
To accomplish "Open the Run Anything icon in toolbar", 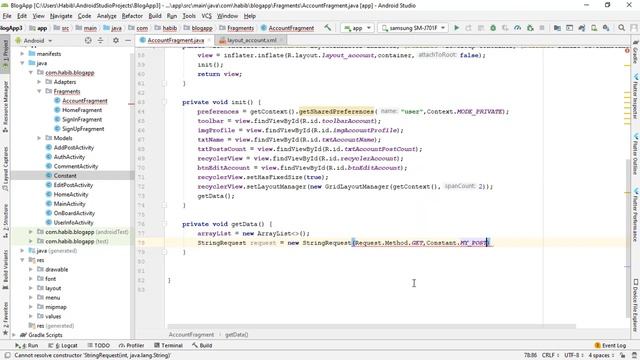I will click(x=569, y=28).
